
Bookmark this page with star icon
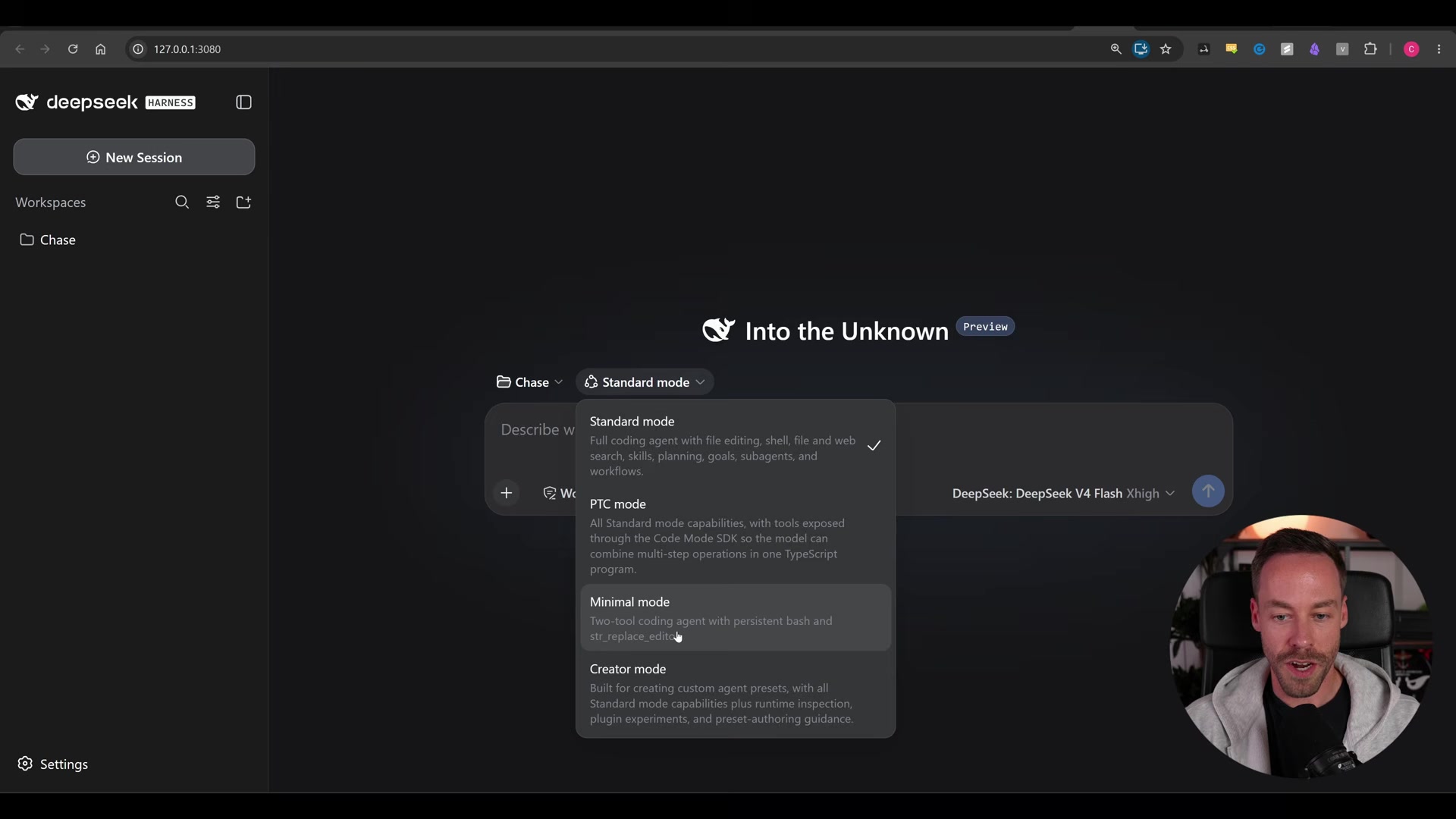pyautogui.click(x=1166, y=49)
